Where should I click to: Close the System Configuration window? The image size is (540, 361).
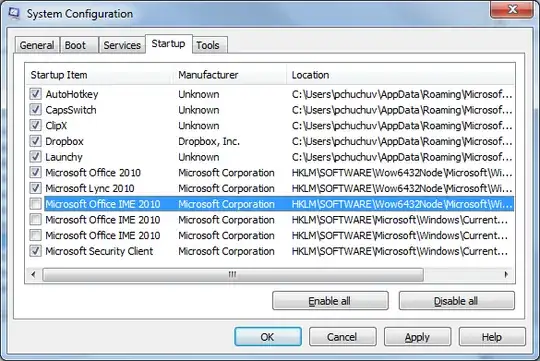point(512,9)
